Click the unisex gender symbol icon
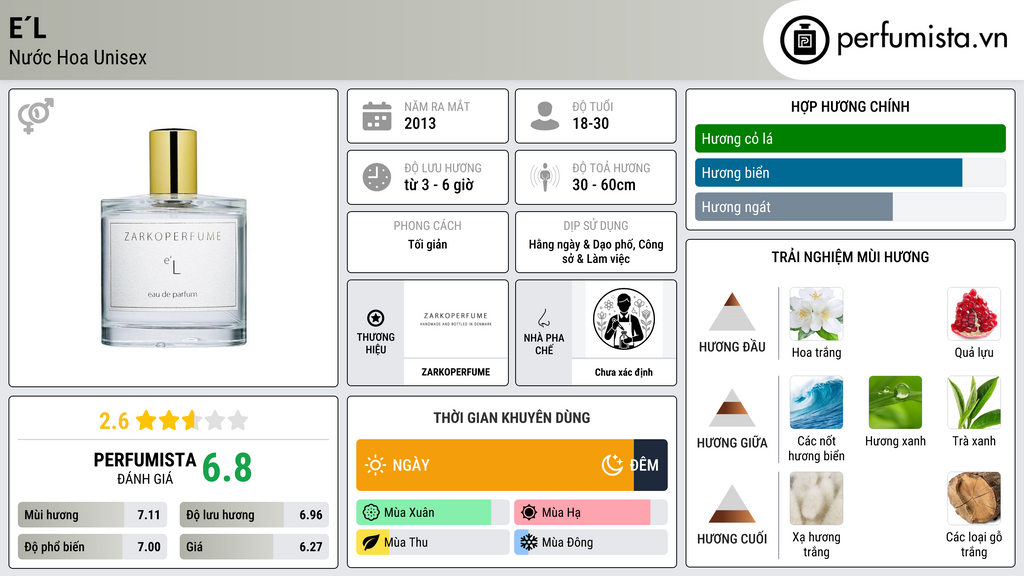Screen dimensions: 1024x576 [35, 116]
